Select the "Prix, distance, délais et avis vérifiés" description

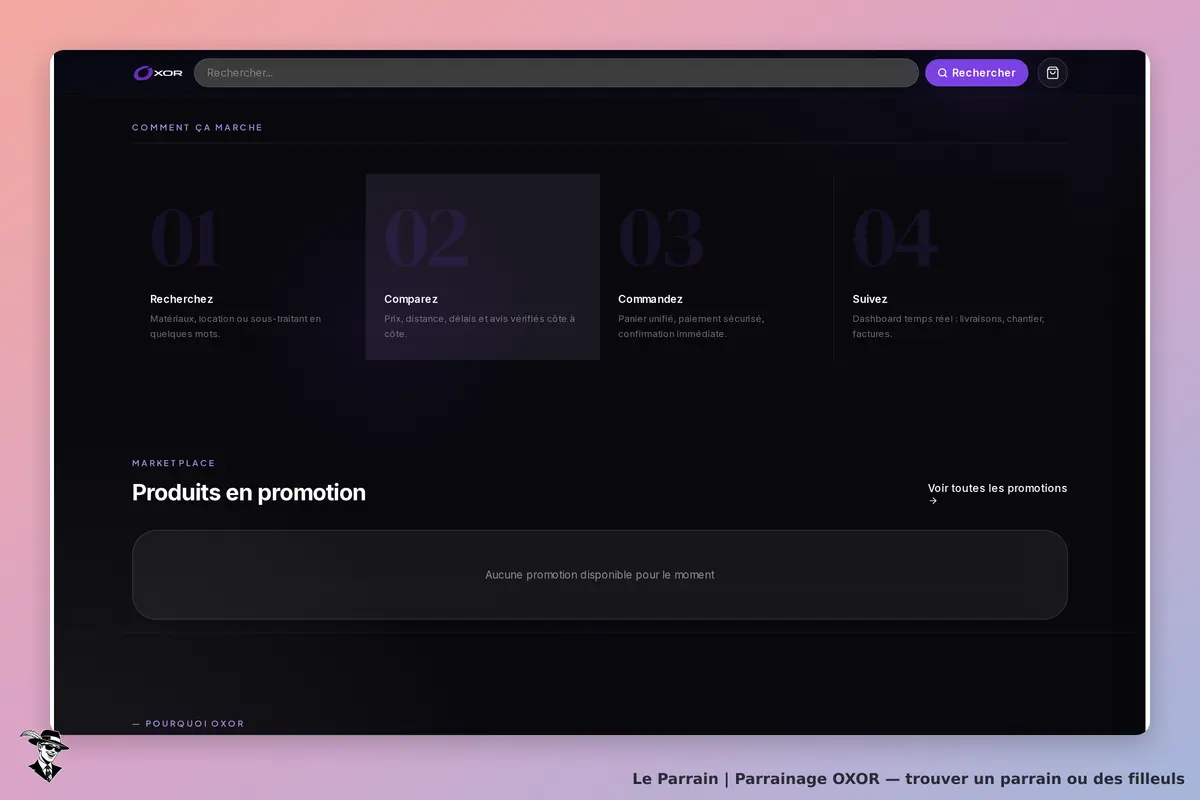point(480,326)
